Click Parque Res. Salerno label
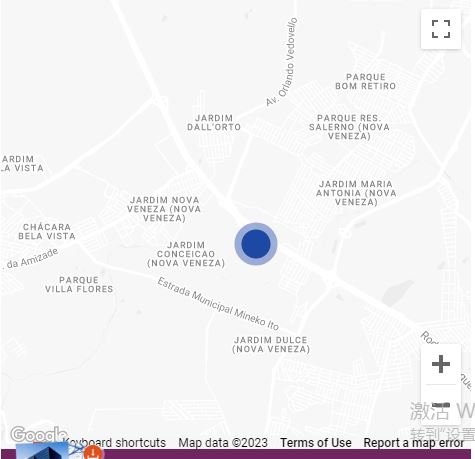 349,127
